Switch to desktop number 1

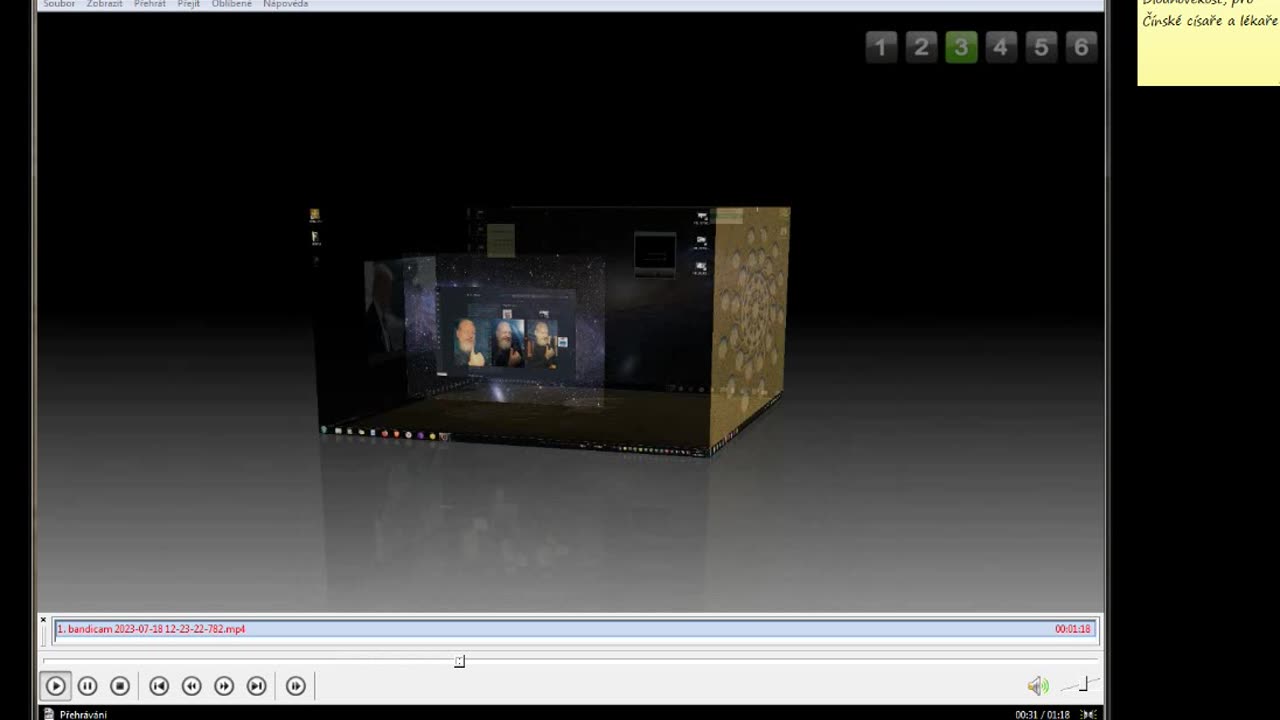[x=881, y=47]
